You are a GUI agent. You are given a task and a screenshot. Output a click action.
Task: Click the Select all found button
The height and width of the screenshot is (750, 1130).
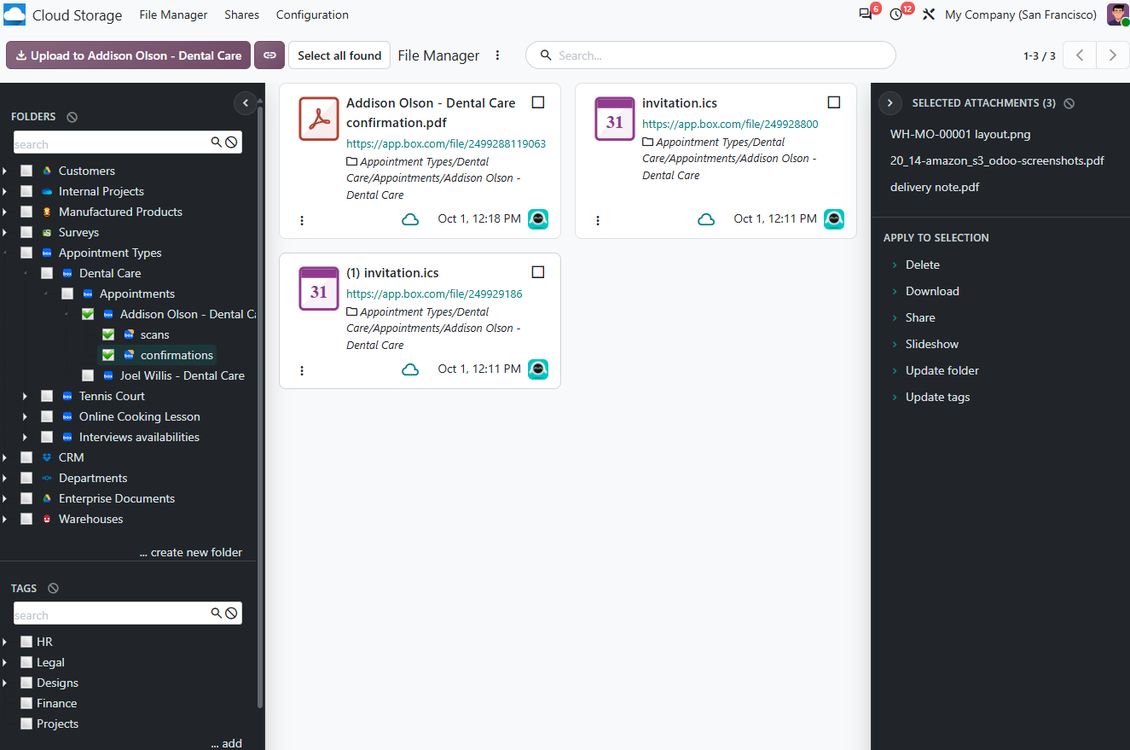pos(339,55)
